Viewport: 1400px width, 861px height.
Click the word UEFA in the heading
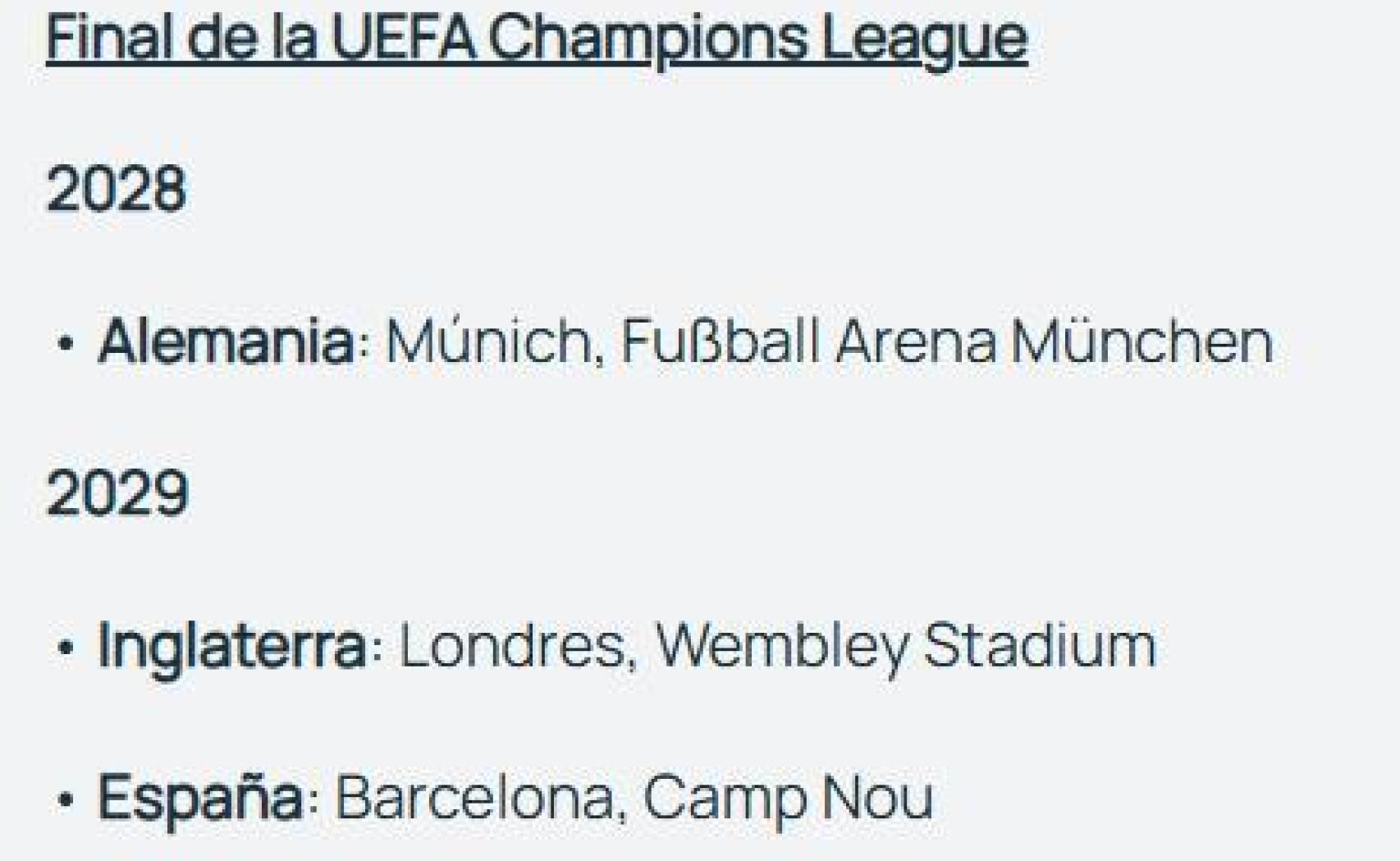[x=403, y=37]
